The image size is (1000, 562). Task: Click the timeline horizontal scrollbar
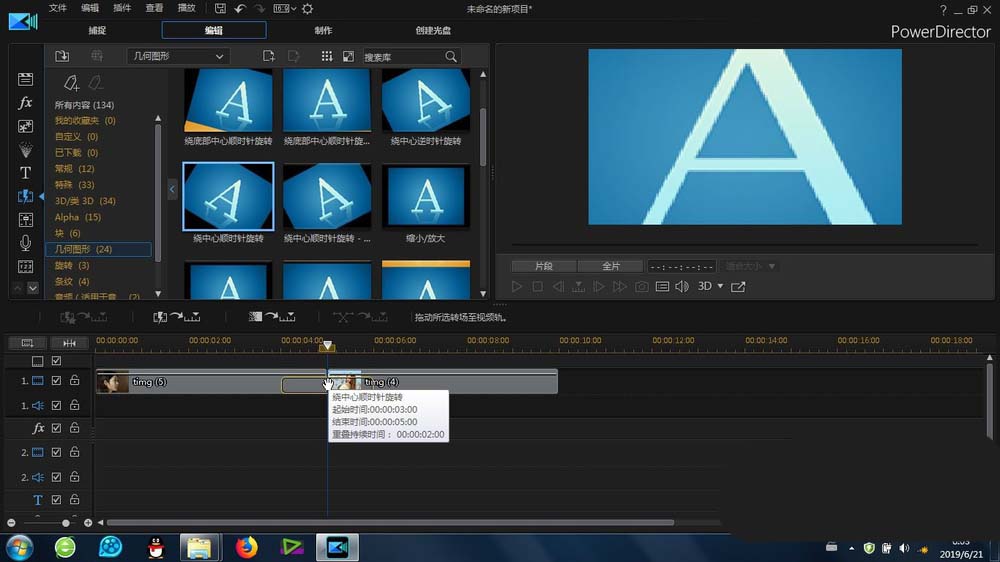pos(390,522)
